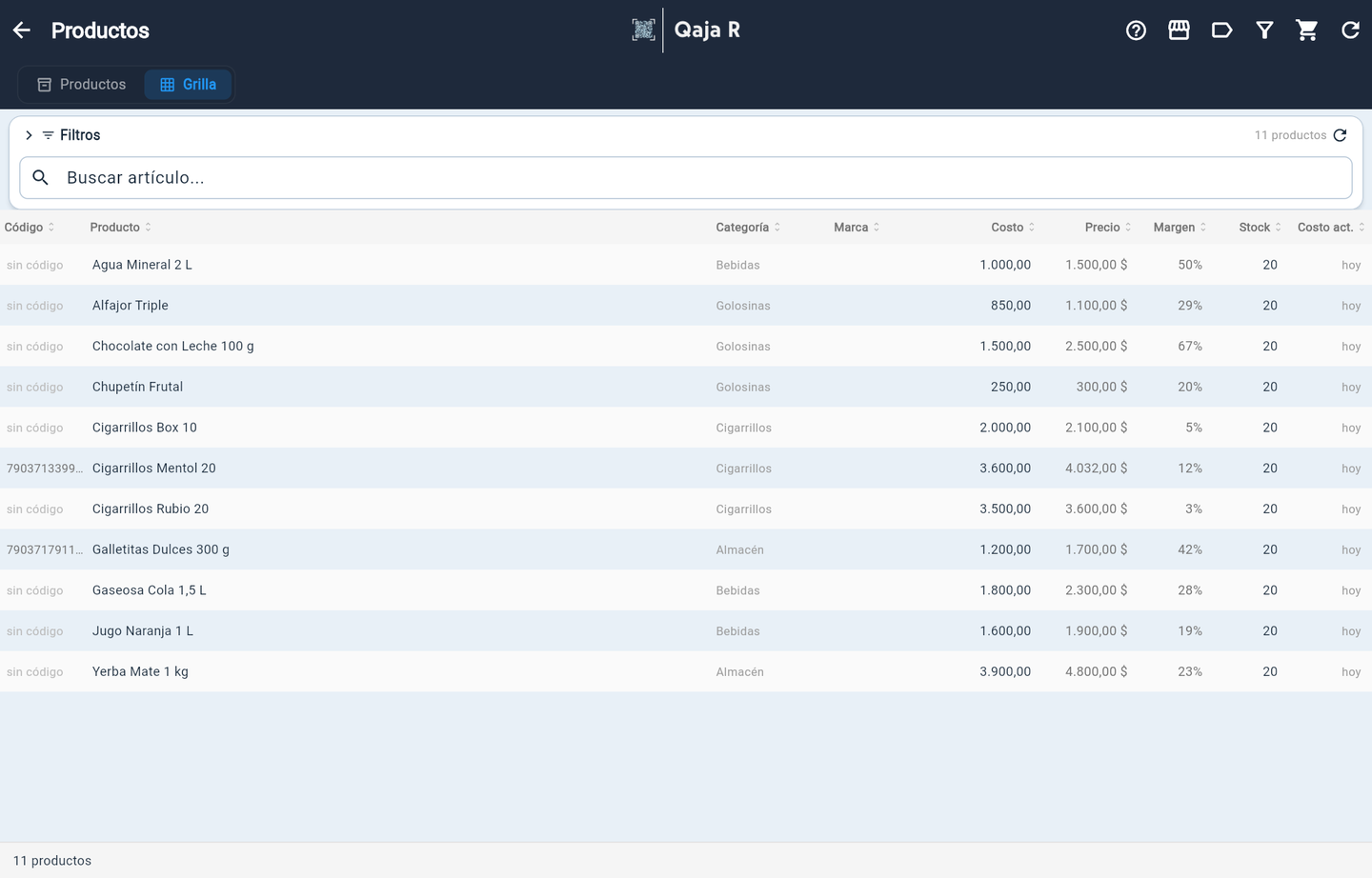Click the 4.032,00 $ price cell

[1096, 469]
